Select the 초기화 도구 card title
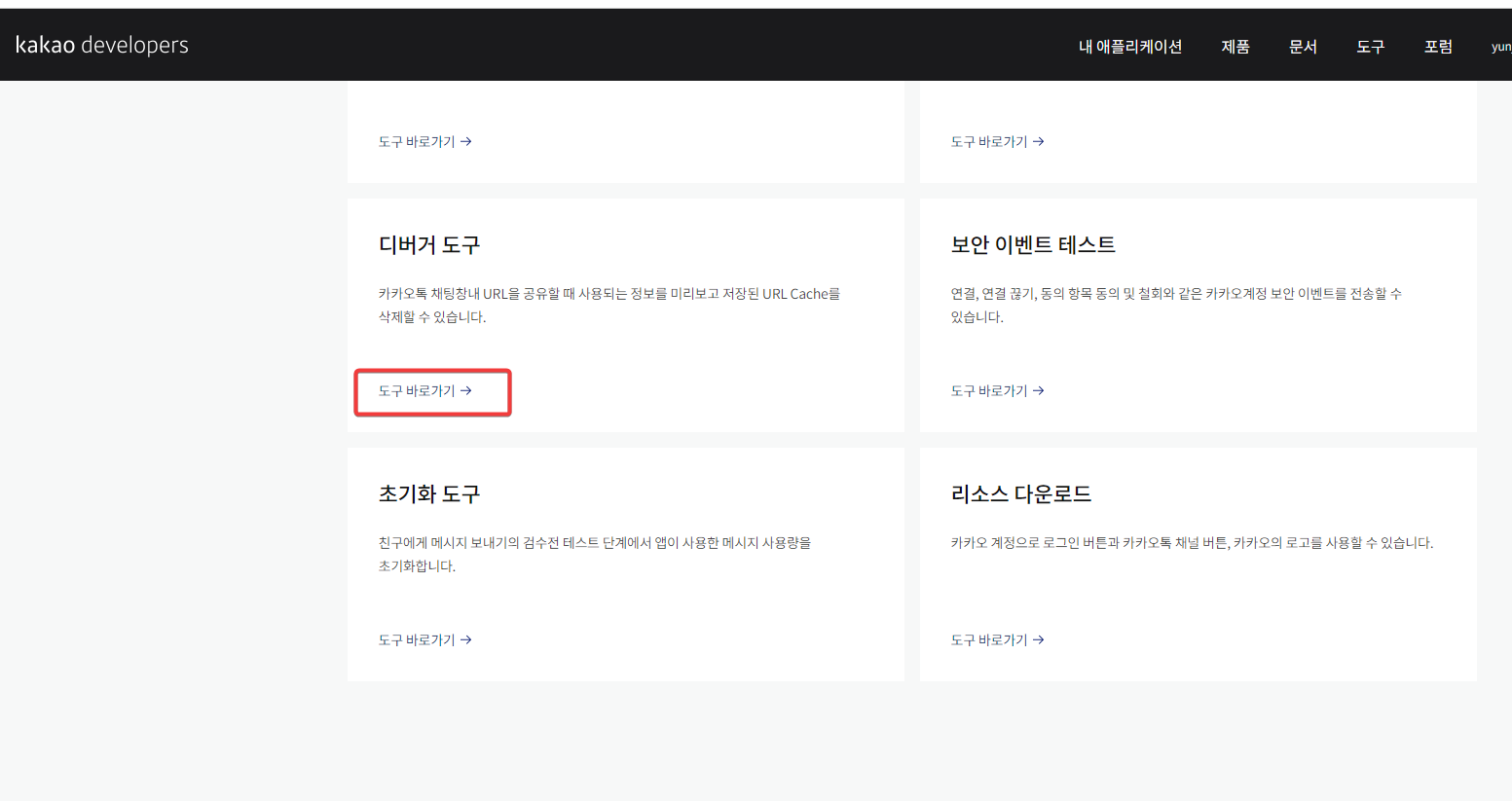This screenshot has width=1512, height=801. pyautogui.click(x=429, y=494)
